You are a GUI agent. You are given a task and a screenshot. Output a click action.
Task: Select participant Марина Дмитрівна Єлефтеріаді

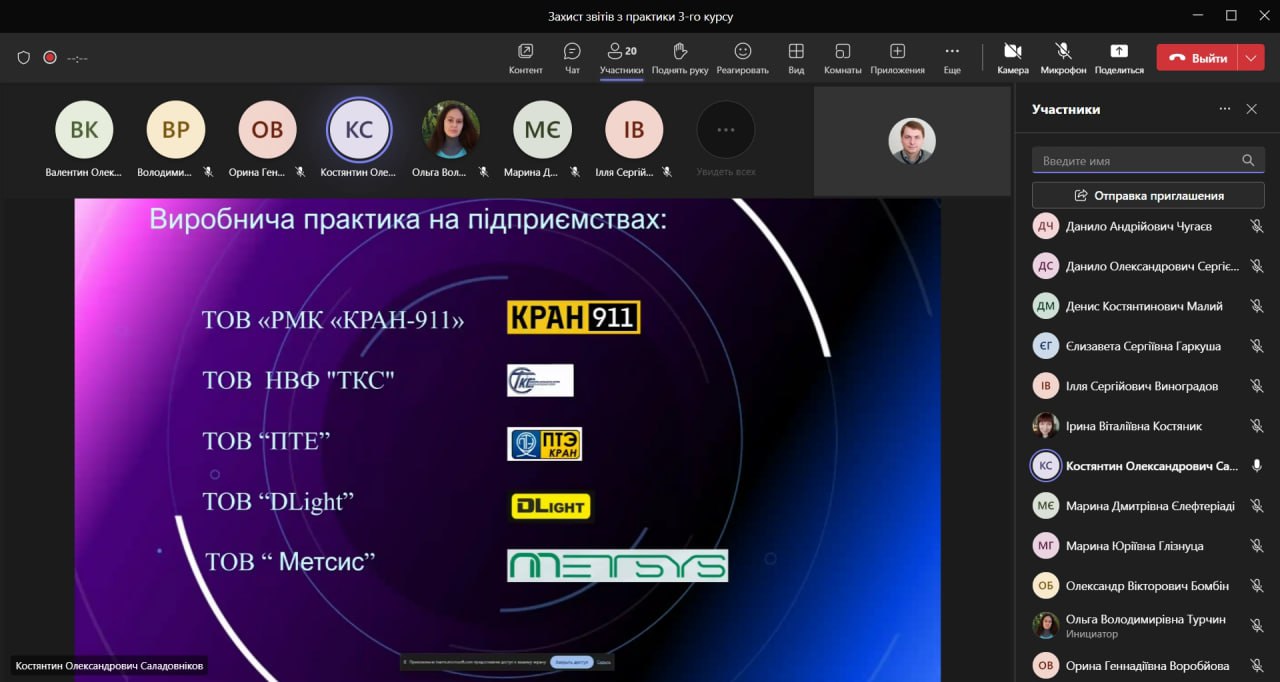[1148, 506]
